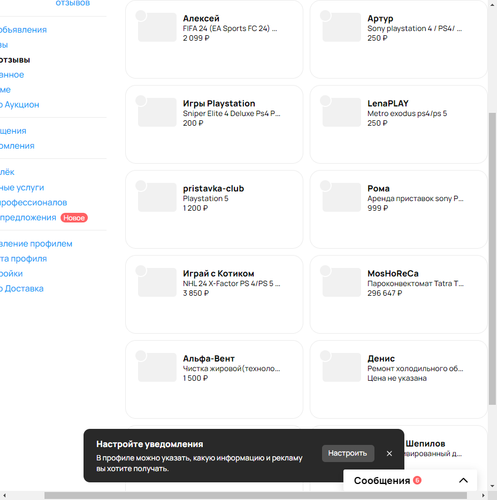Select avatar circle on Алексей card
This screenshot has height=500, width=497.
click(141, 15)
